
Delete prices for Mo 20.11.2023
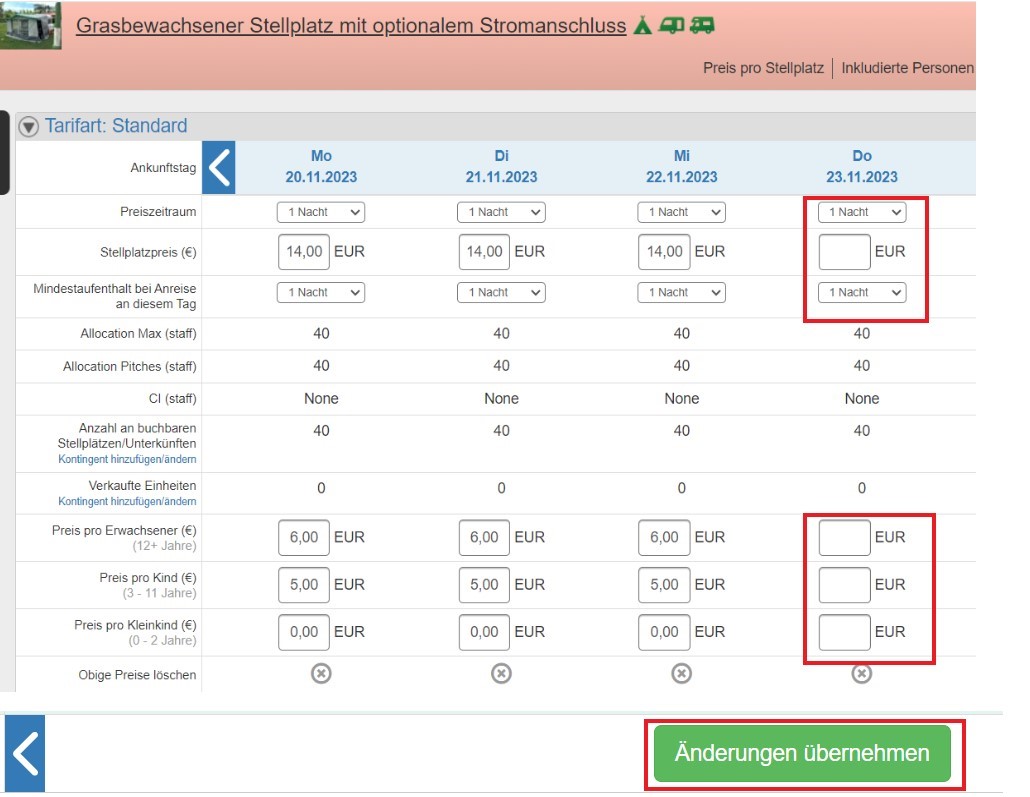pos(321,673)
